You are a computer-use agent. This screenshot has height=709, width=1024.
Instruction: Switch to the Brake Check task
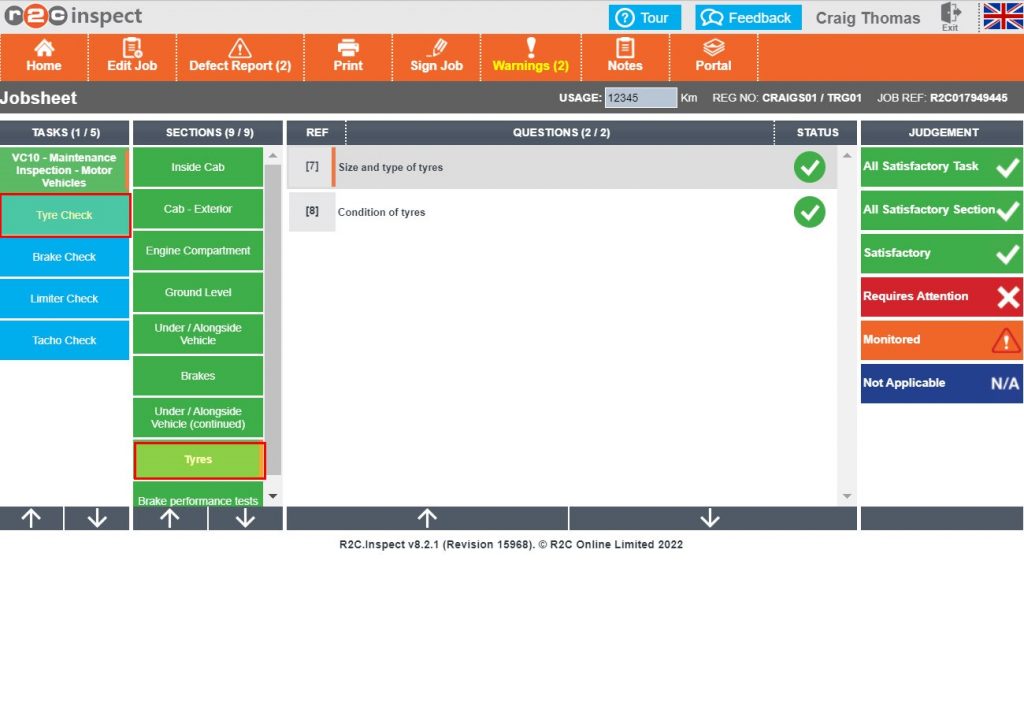(64, 257)
